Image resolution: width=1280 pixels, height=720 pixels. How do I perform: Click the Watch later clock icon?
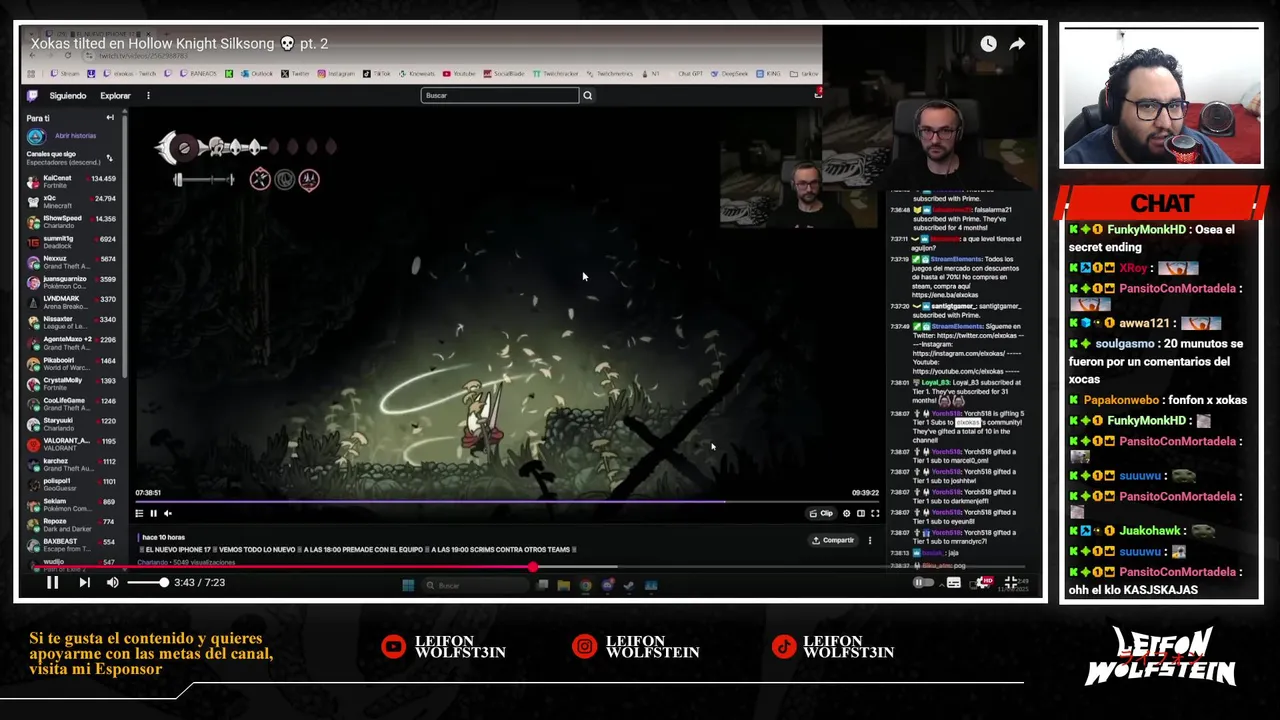pyautogui.click(x=988, y=43)
